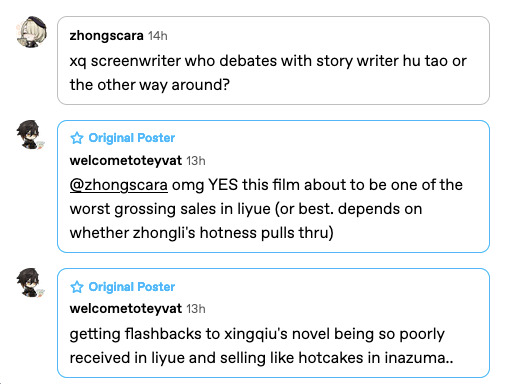This screenshot has width=506, height=384.
Task: Click reply text about xingqiu's novel flashbacks
Action: point(261,346)
